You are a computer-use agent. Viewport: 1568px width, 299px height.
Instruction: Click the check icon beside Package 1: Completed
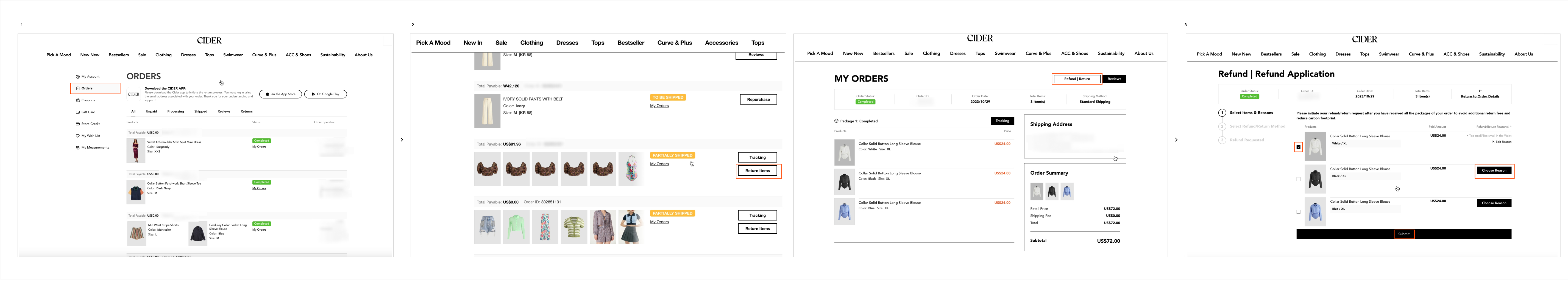836,121
